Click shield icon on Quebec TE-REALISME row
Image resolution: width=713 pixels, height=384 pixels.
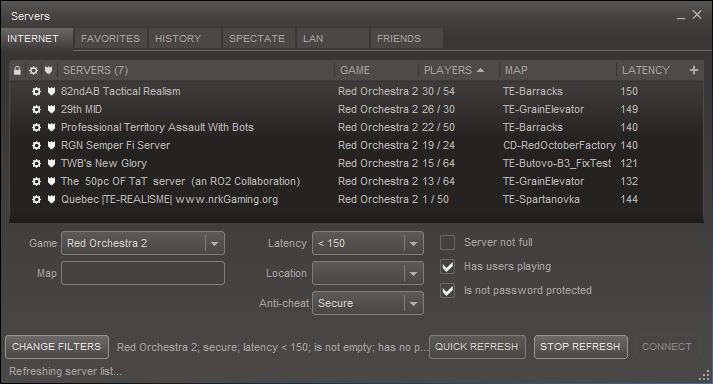pyautogui.click(x=51, y=199)
